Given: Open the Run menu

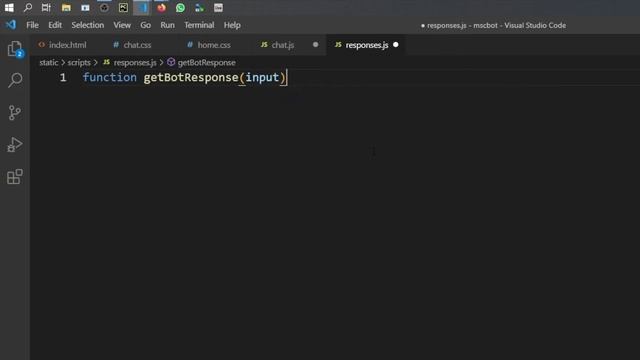Looking at the screenshot, I should tap(167, 25).
